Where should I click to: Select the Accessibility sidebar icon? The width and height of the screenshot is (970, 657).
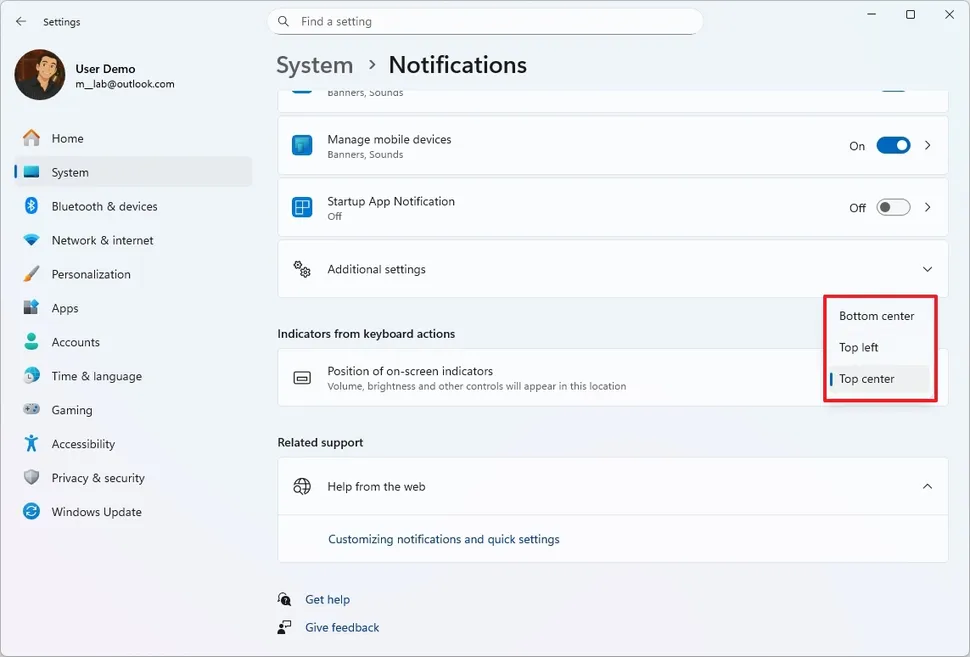click(x=30, y=444)
